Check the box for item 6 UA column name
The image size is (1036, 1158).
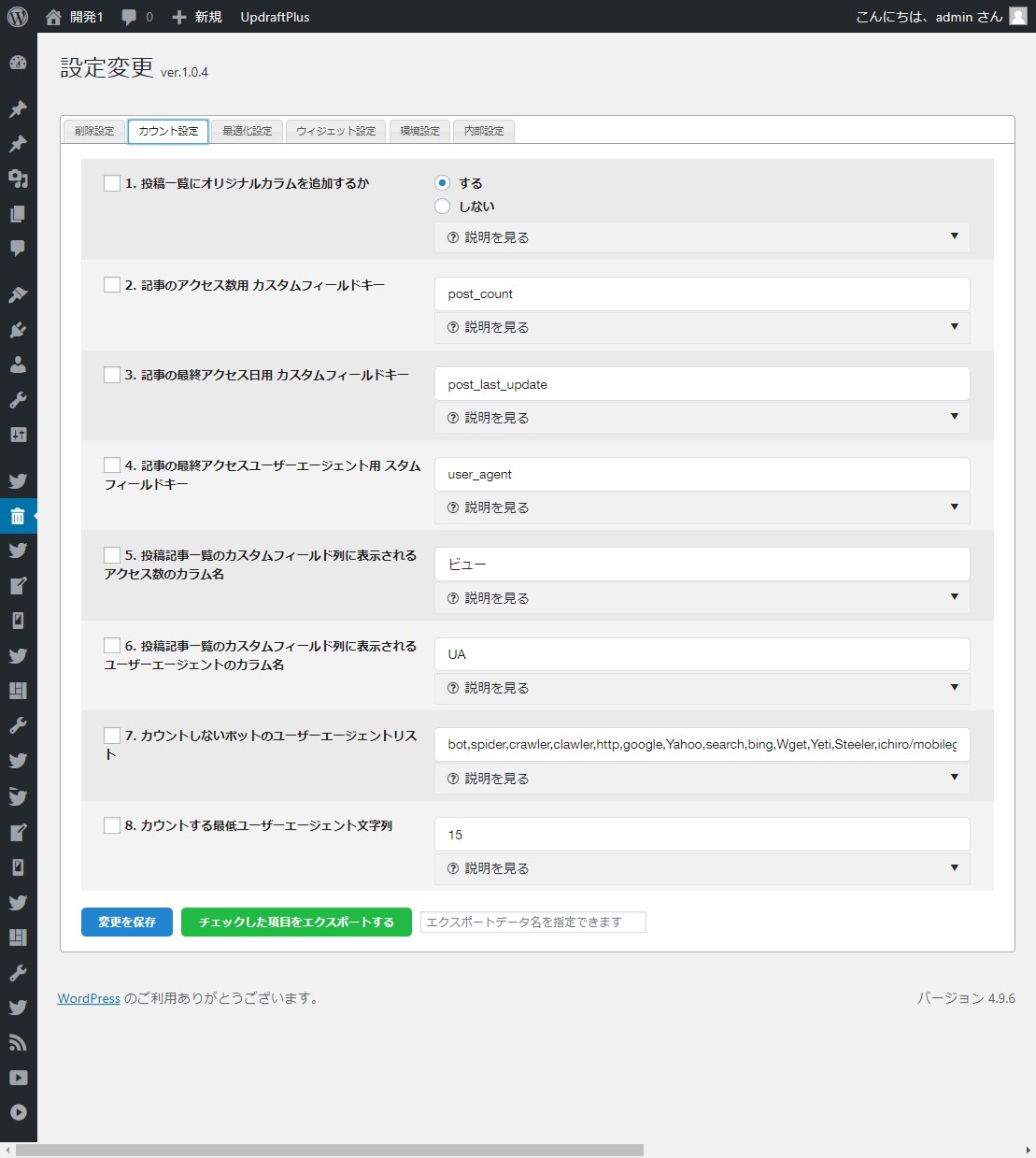click(112, 645)
